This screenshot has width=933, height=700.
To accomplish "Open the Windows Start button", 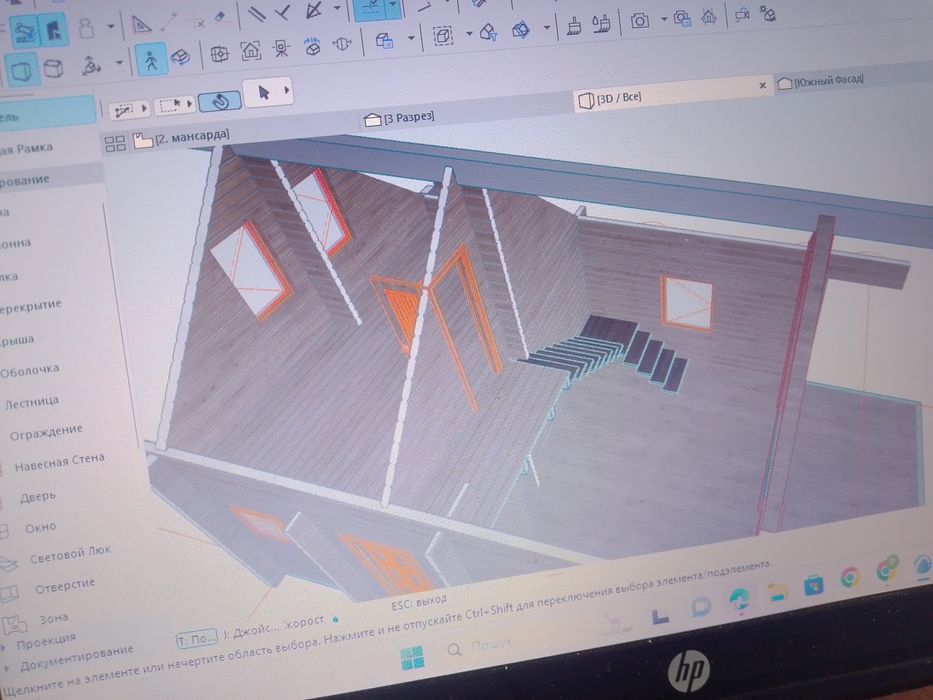I will pyautogui.click(x=412, y=658).
